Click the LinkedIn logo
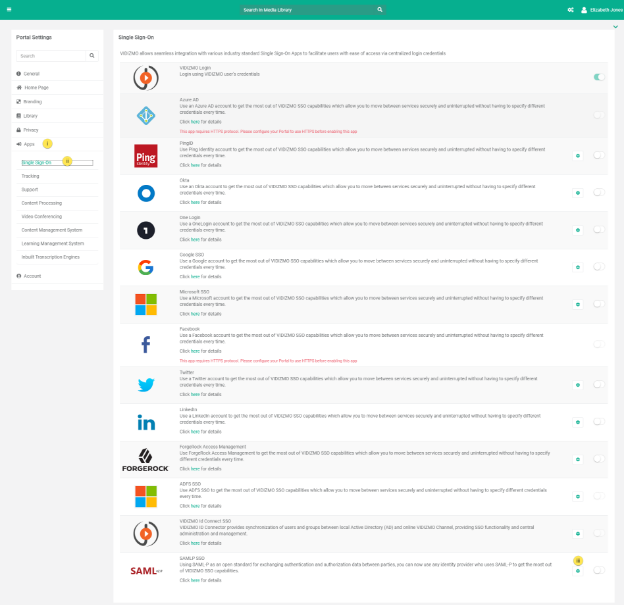The image size is (624, 606). click(146, 423)
